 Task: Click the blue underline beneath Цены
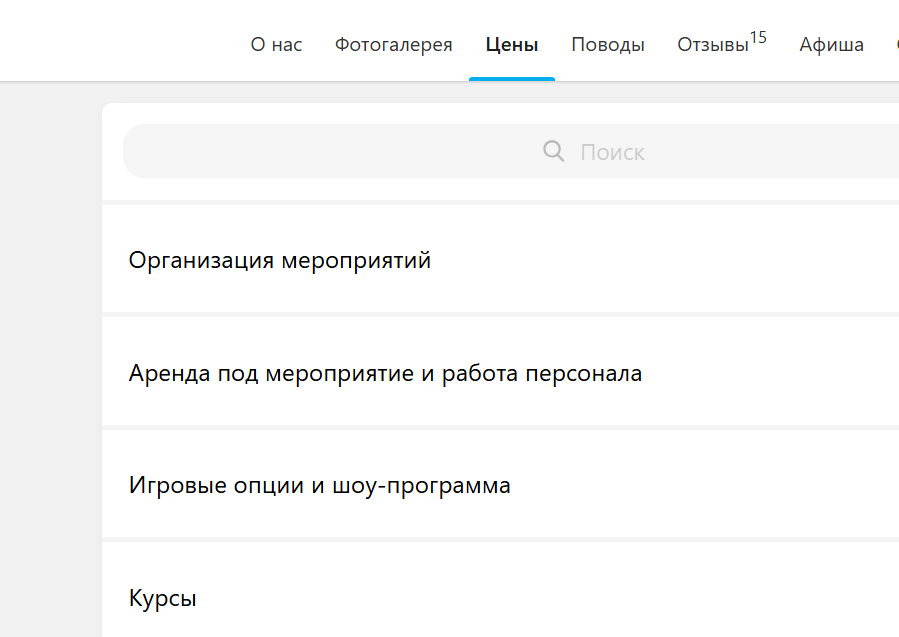[x=512, y=78]
